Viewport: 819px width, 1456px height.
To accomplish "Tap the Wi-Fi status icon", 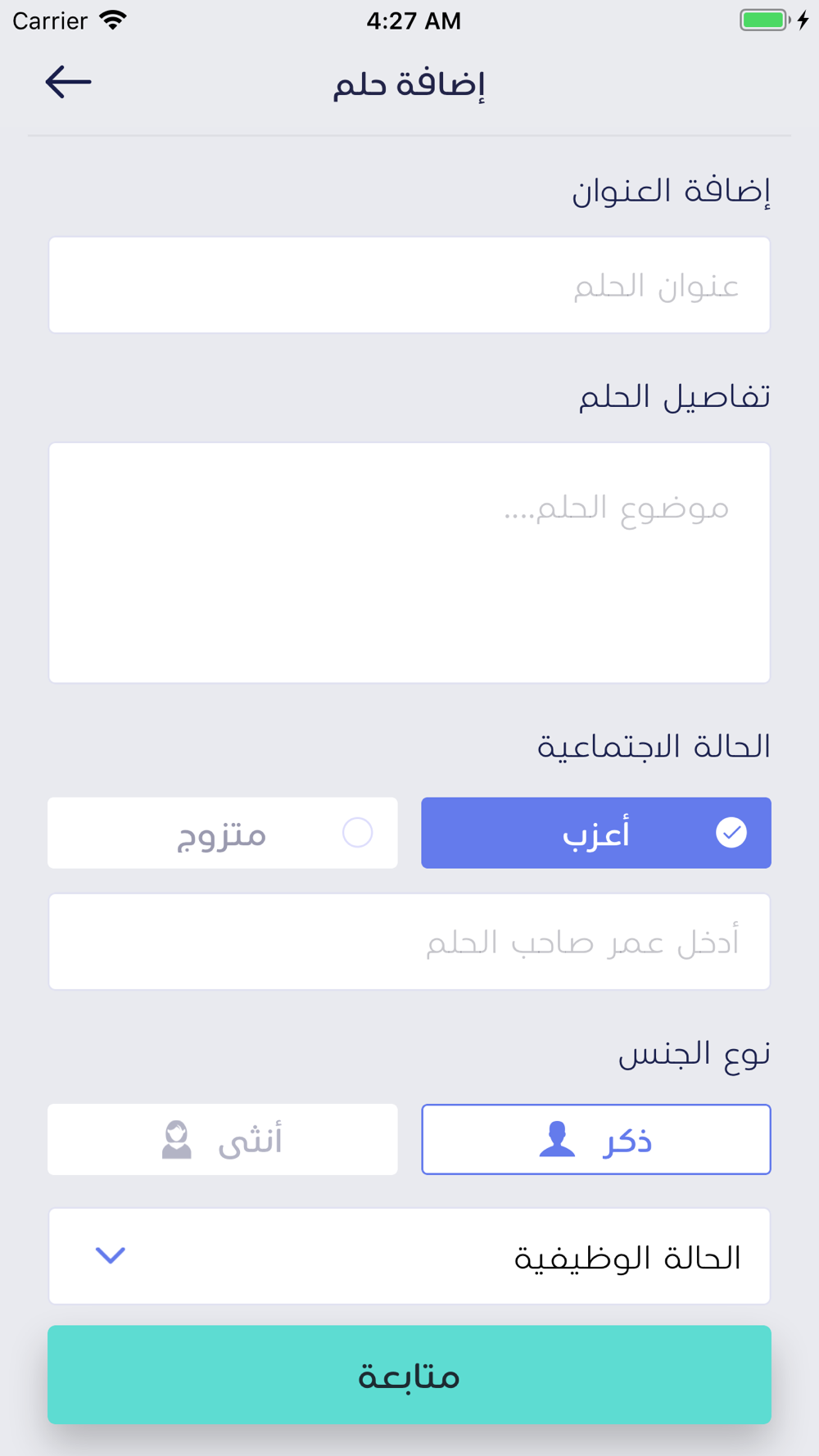I will (x=113, y=20).
